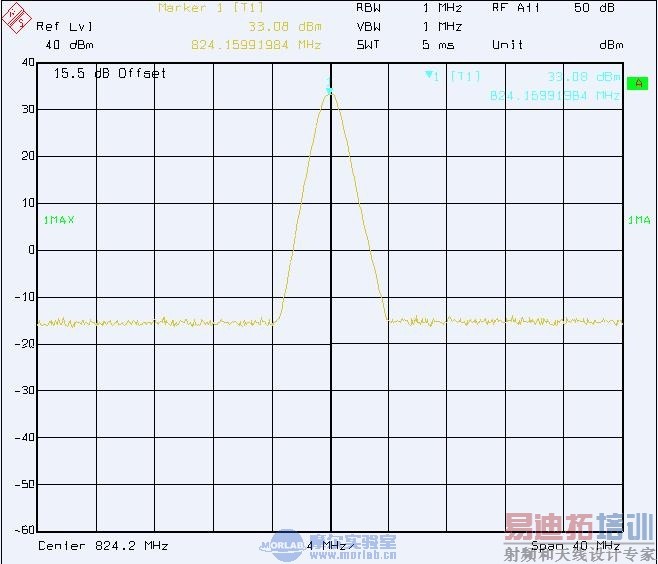Viewport: 658px width, 564px height.
Task: Click cyan 824.15991984 MHz marker frequency
Action: [x=555, y=96]
